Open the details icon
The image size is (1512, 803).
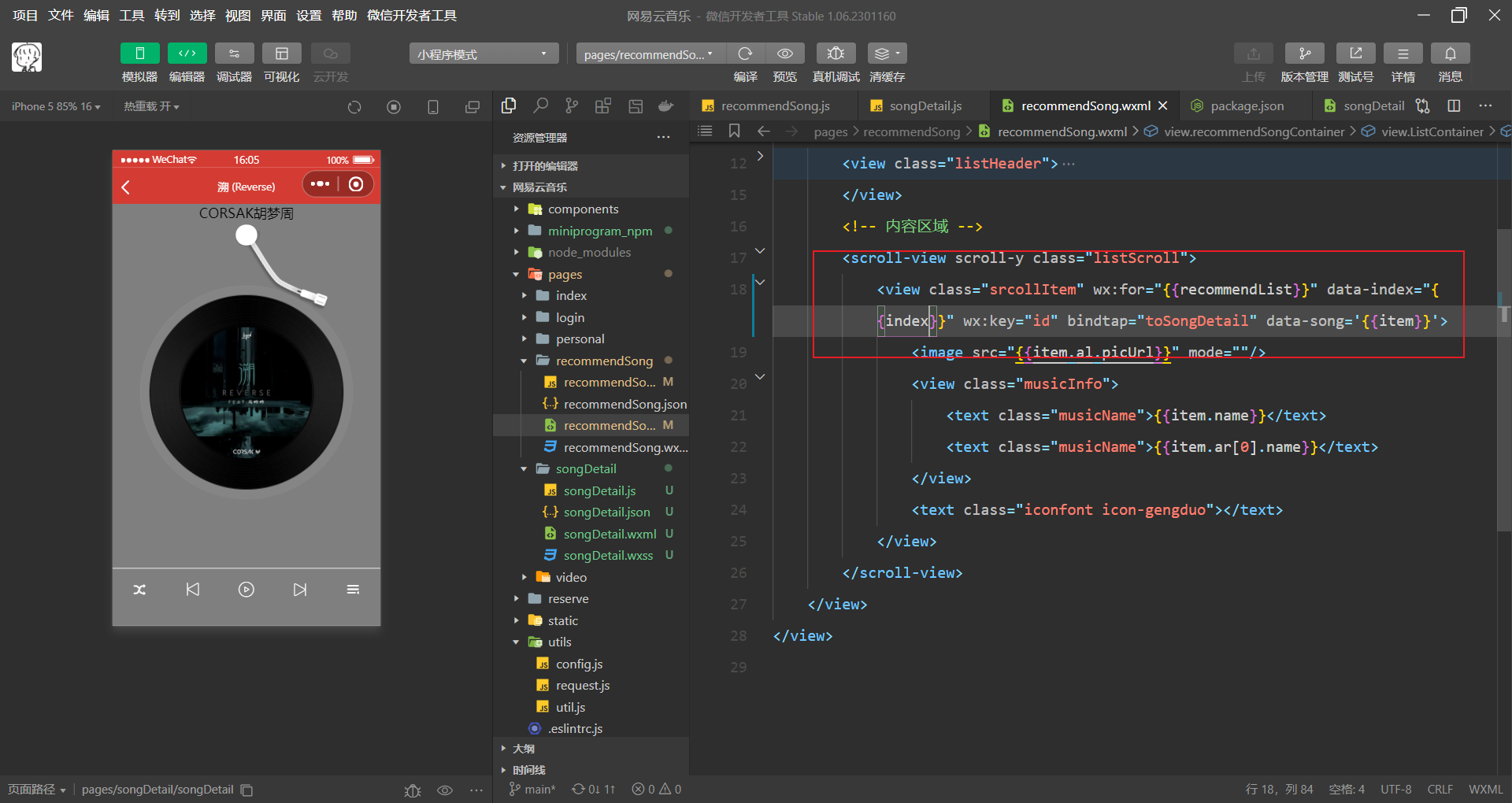(1403, 54)
